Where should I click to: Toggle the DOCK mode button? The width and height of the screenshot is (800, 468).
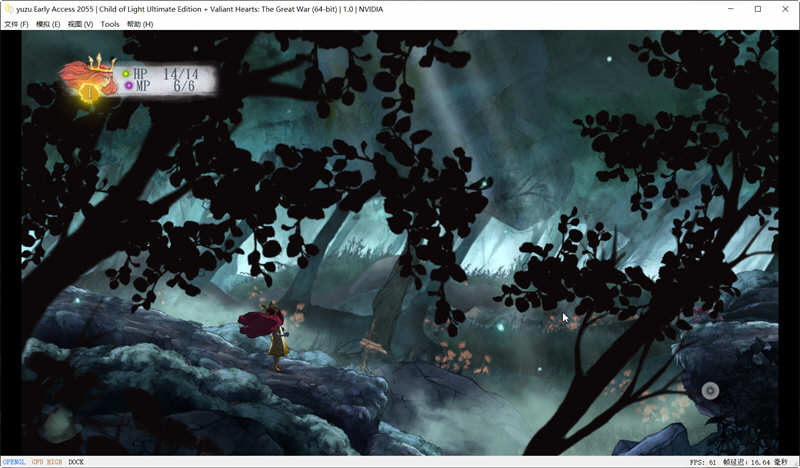(76, 462)
